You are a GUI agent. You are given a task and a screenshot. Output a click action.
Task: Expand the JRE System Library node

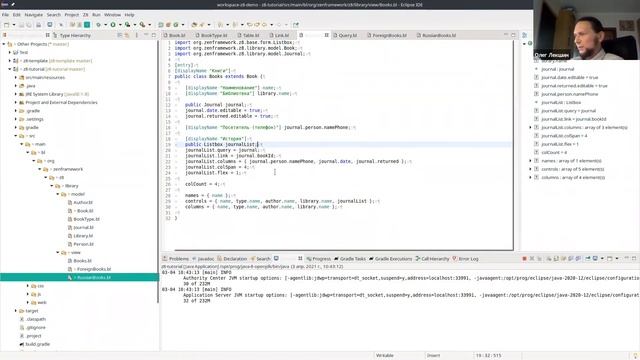[x=16, y=94]
